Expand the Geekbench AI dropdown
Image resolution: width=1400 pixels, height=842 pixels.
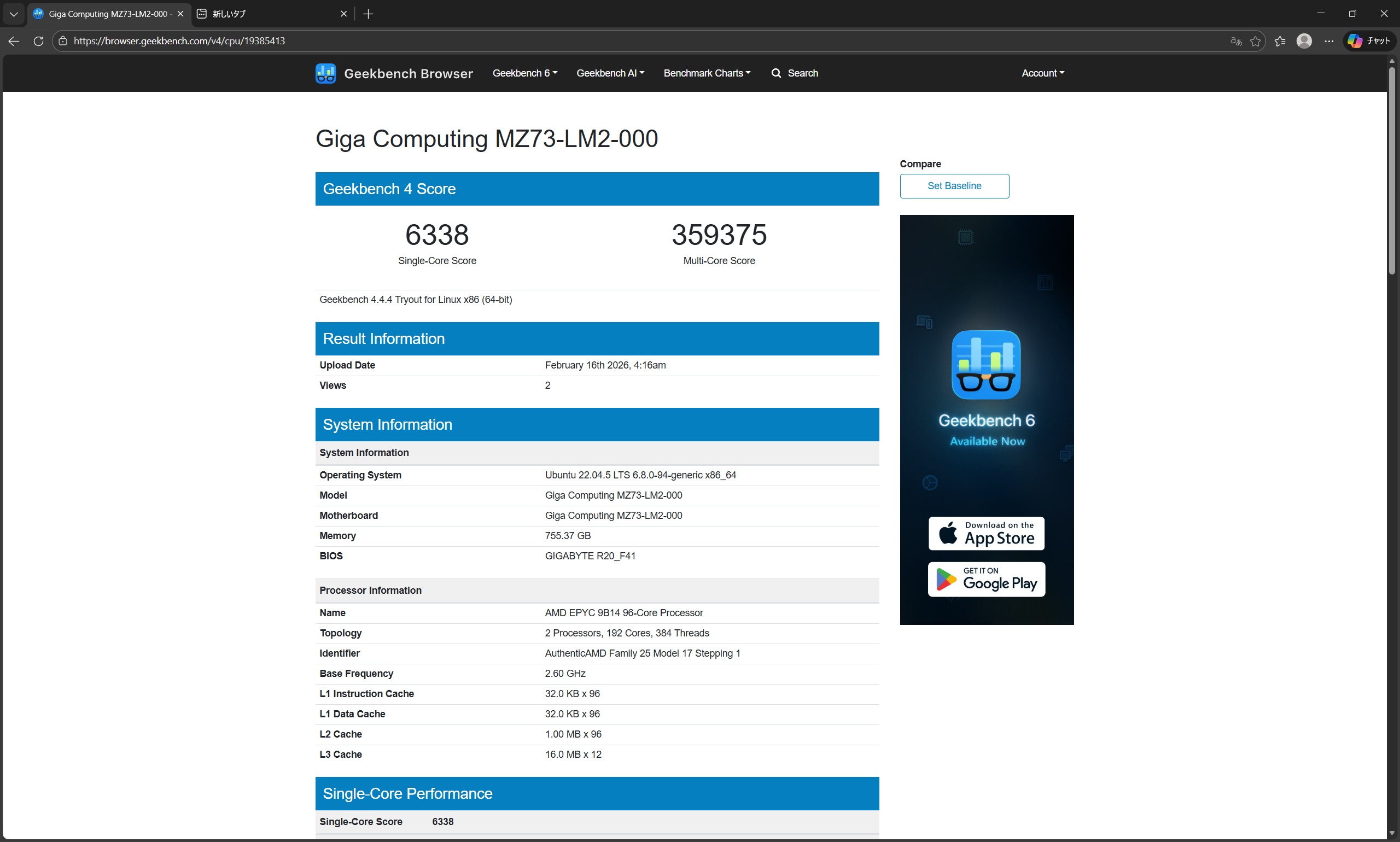click(x=610, y=73)
